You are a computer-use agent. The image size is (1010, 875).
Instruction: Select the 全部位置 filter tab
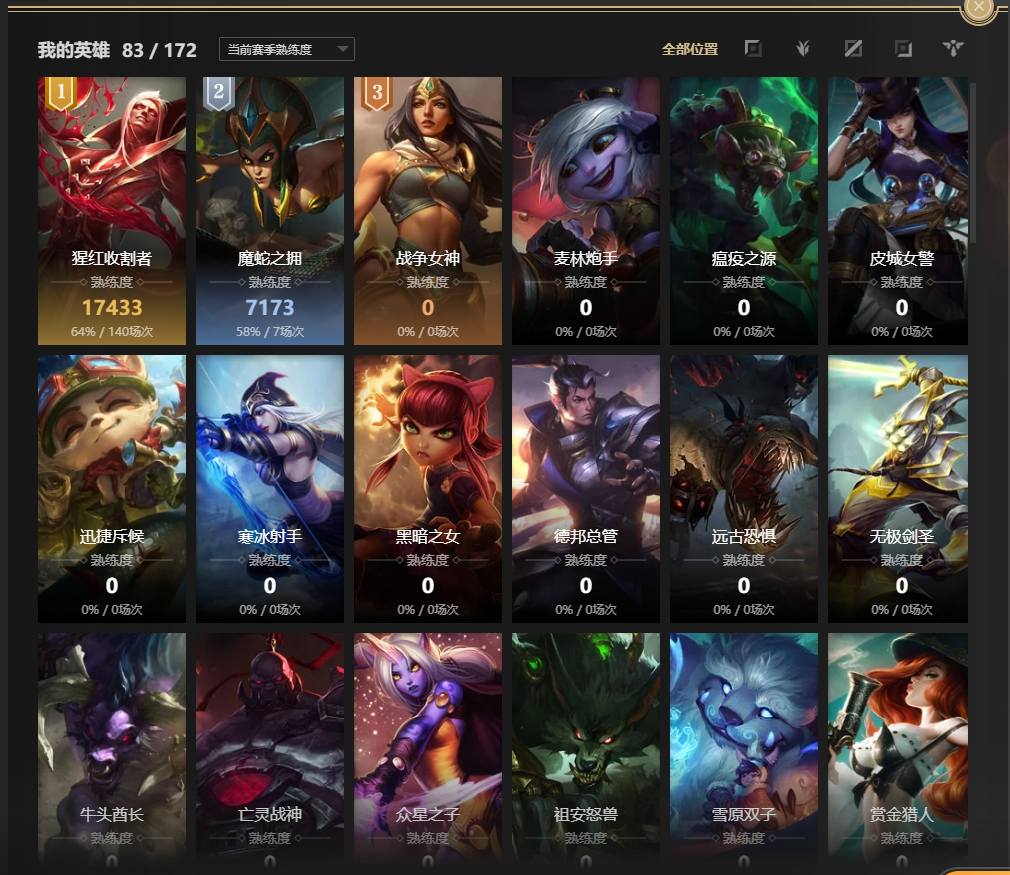689,49
